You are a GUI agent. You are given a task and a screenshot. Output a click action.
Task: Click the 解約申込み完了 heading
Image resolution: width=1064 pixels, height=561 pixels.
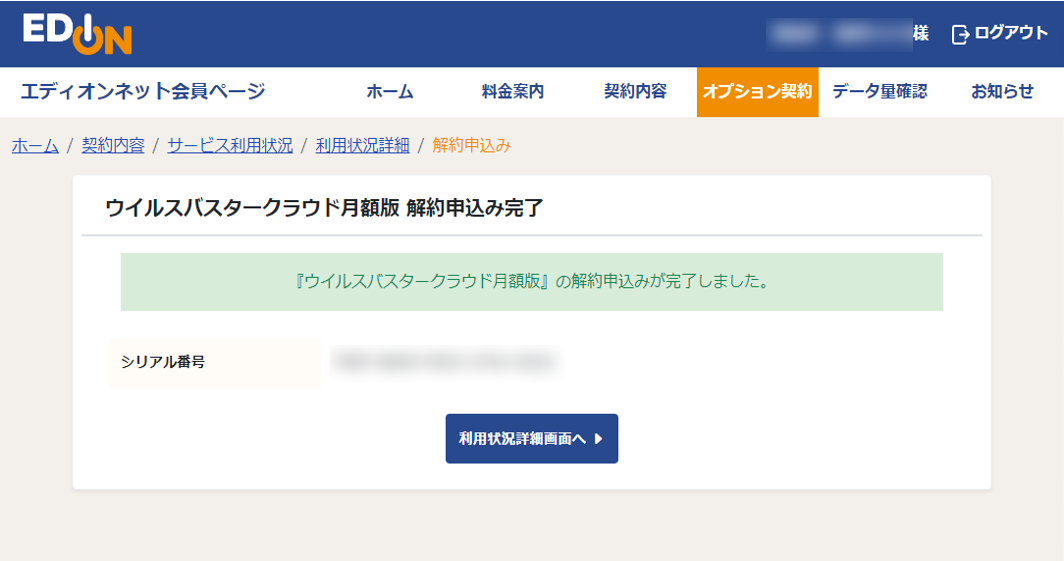pyautogui.click(x=324, y=208)
